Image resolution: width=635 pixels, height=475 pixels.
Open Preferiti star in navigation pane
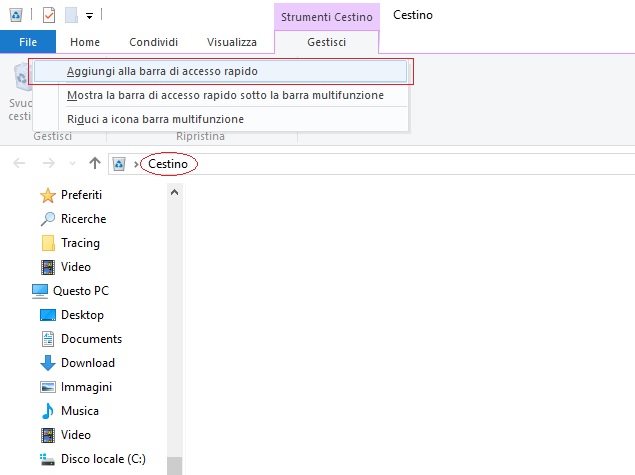pyautogui.click(x=80, y=195)
